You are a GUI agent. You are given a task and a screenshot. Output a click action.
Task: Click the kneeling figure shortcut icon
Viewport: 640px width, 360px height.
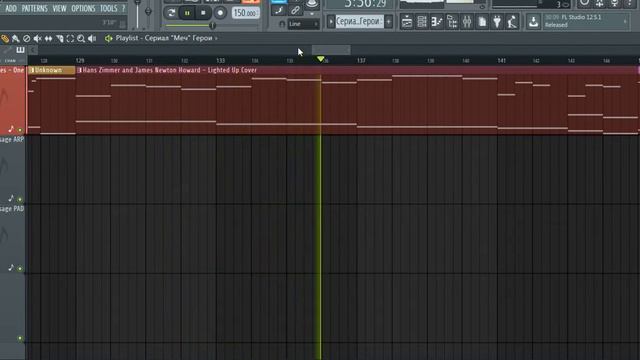coord(512,22)
